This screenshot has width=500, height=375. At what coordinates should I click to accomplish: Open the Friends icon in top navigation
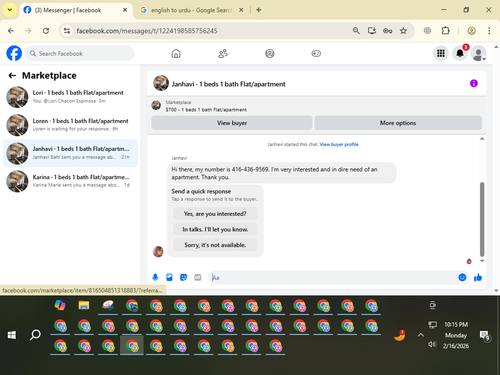tap(223, 53)
